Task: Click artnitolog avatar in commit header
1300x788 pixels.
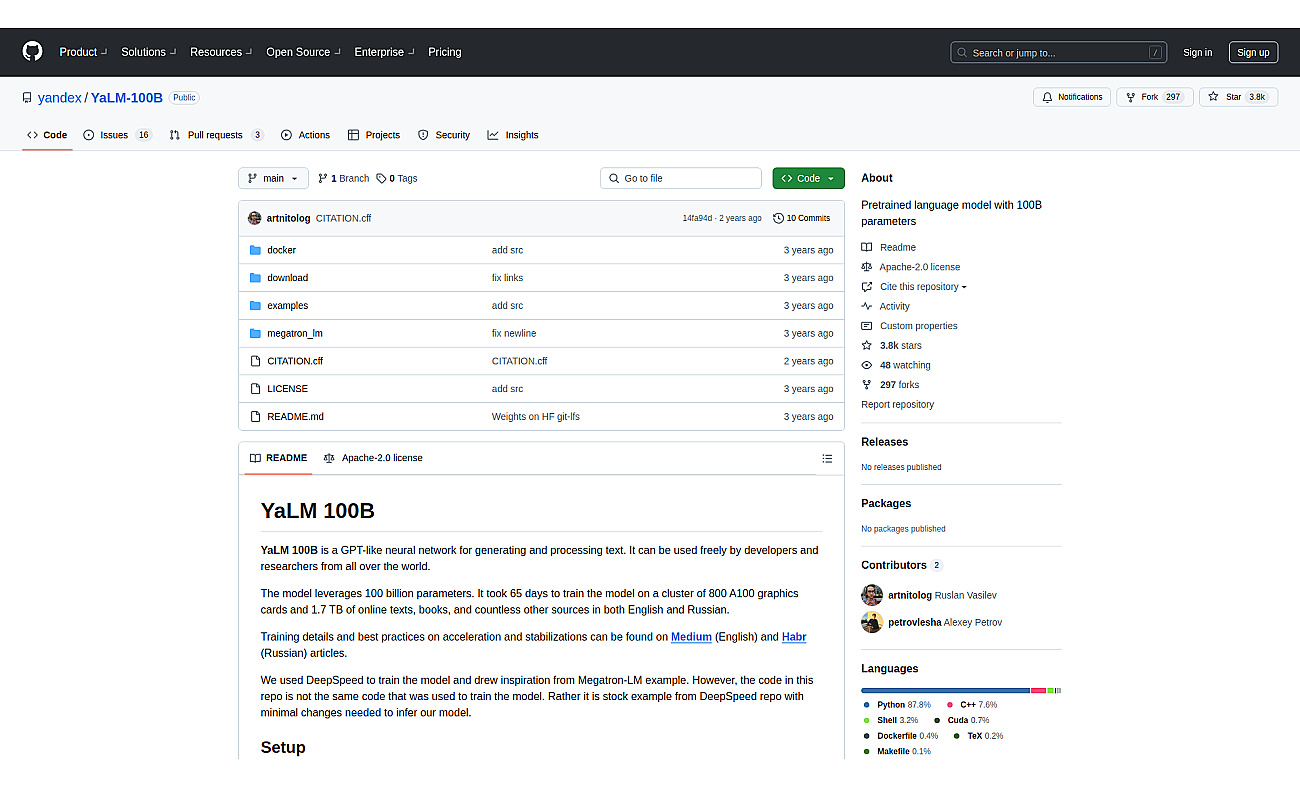Action: (x=255, y=218)
